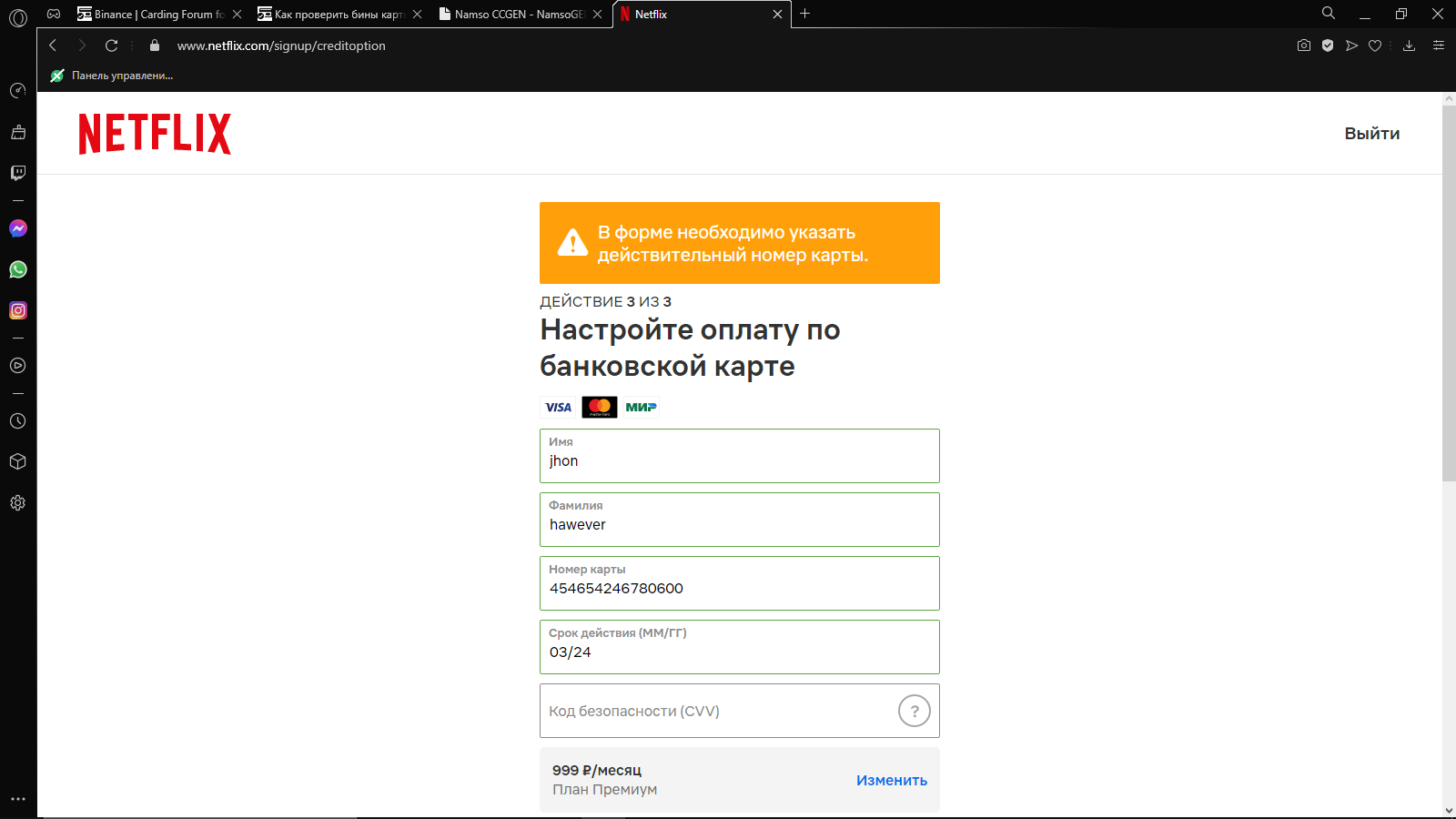Click the CVV help question mark
This screenshot has height=819, width=1456.
(914, 711)
